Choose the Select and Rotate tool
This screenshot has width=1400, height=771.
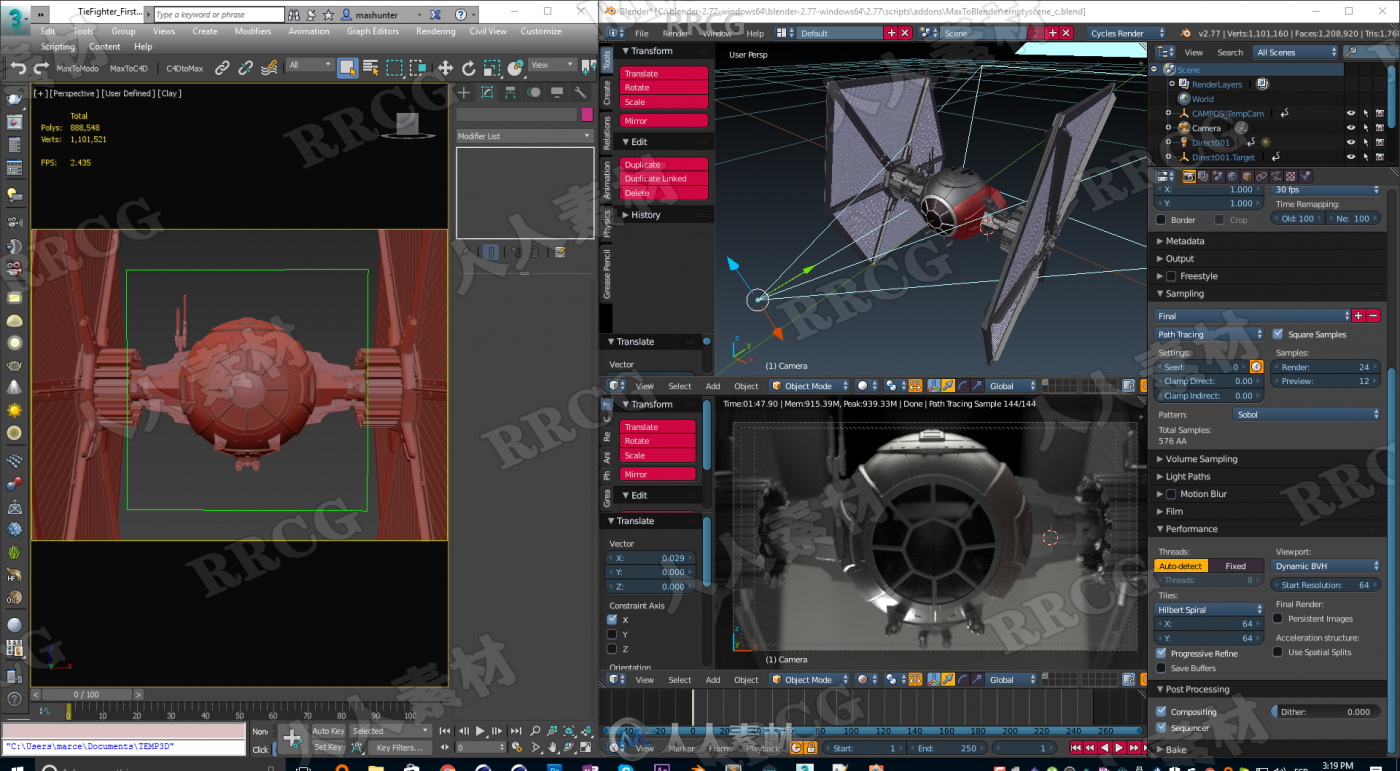468,68
